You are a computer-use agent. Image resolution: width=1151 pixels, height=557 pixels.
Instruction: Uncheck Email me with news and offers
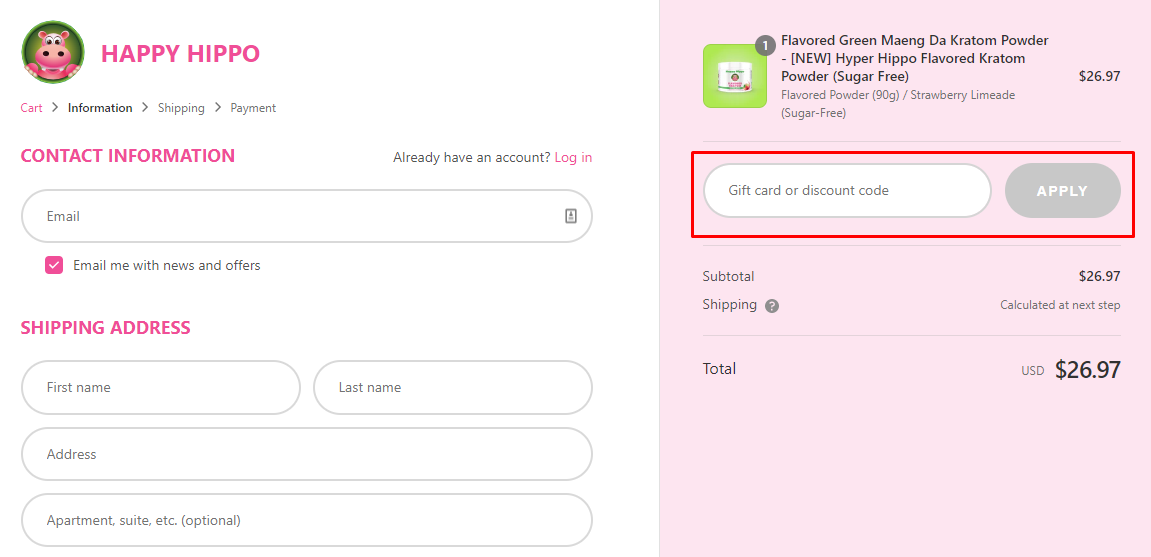click(x=54, y=265)
